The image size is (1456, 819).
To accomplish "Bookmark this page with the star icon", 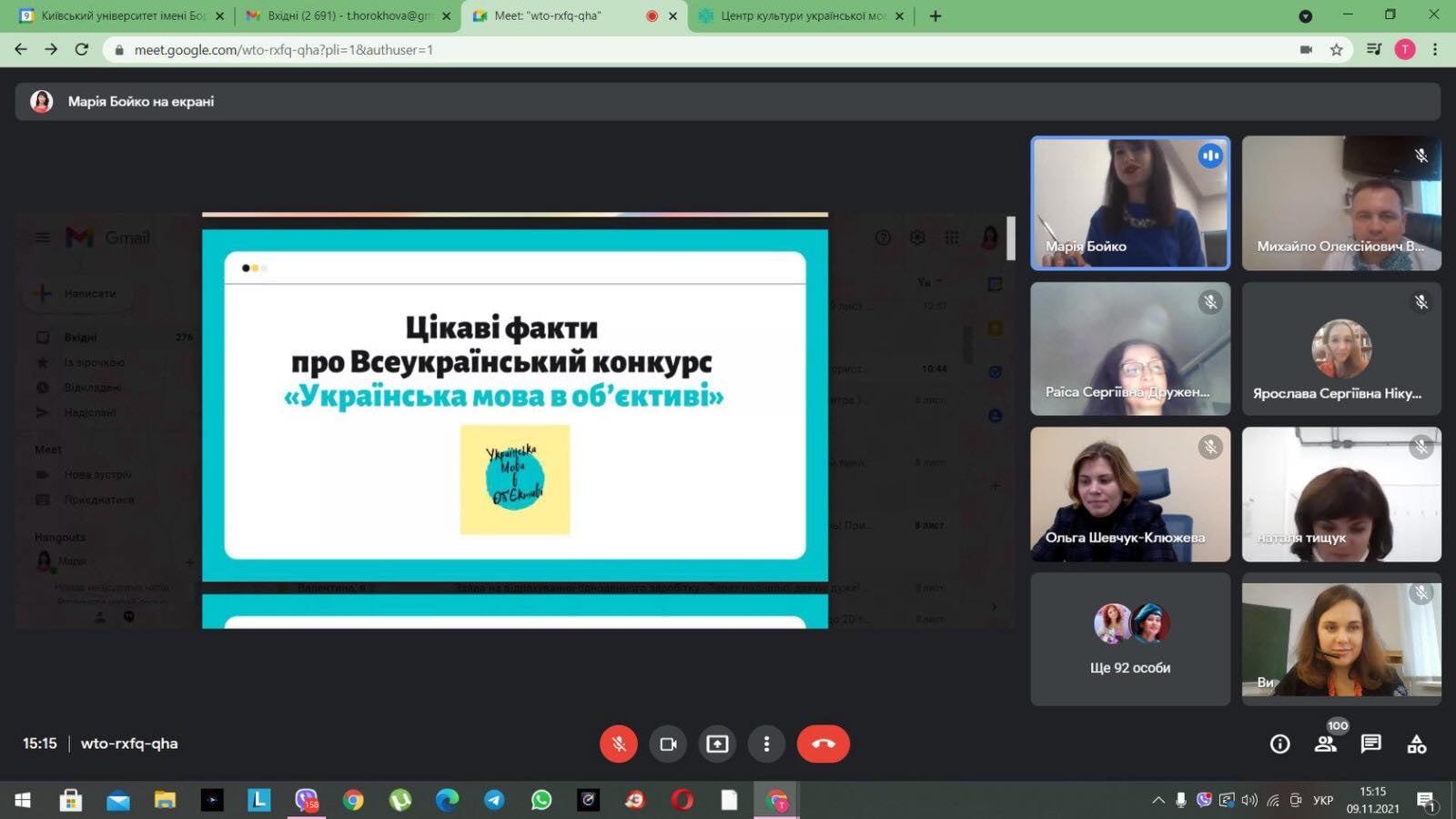I will point(1336,50).
